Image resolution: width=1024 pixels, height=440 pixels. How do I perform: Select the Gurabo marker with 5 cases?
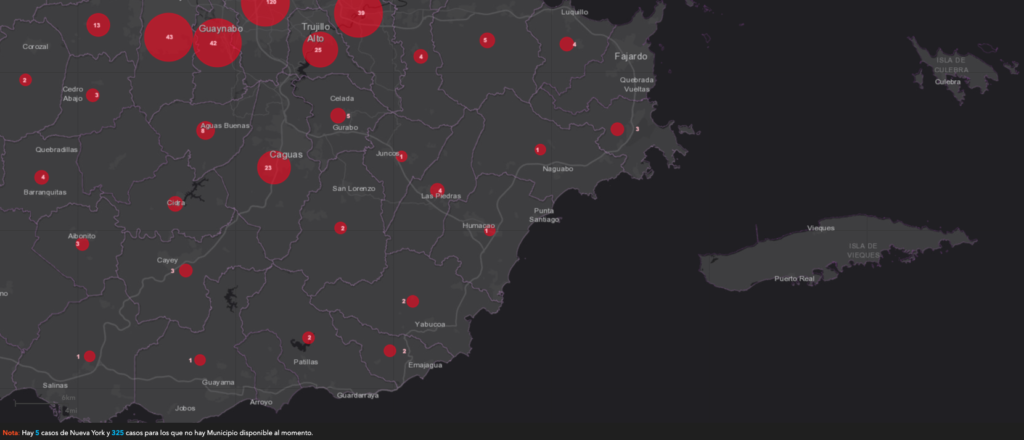[338, 116]
